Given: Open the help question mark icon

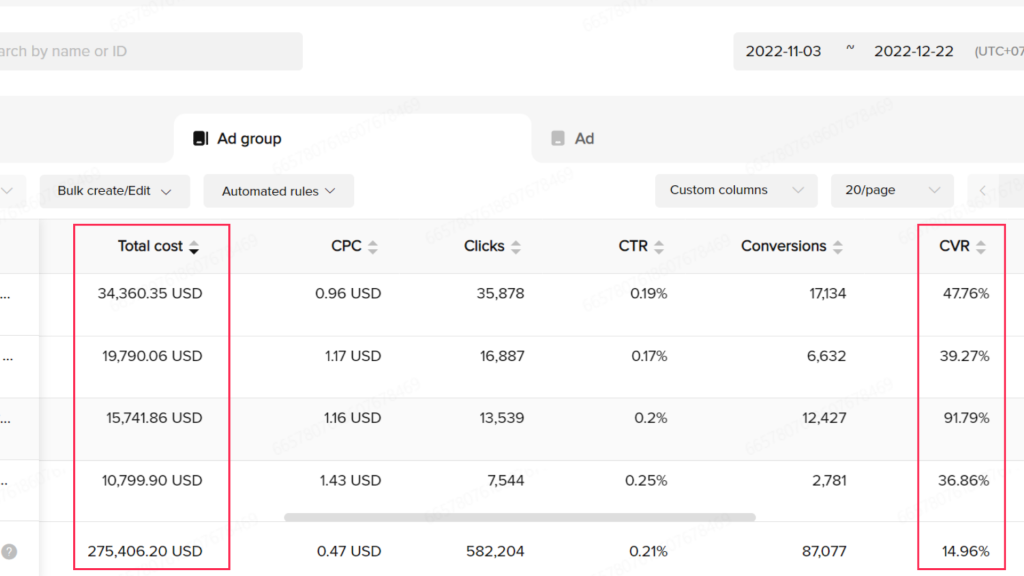Looking at the screenshot, I should click(9, 550).
